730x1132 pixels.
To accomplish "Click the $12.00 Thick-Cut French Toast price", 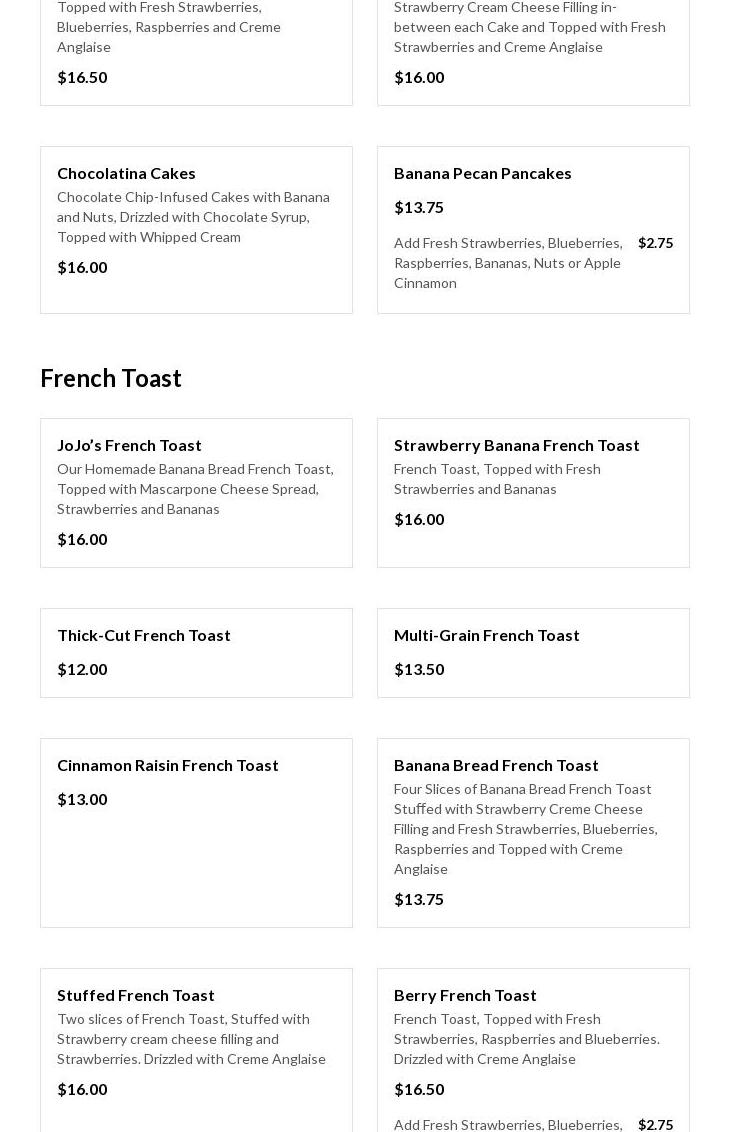I will pyautogui.click(x=82, y=669).
